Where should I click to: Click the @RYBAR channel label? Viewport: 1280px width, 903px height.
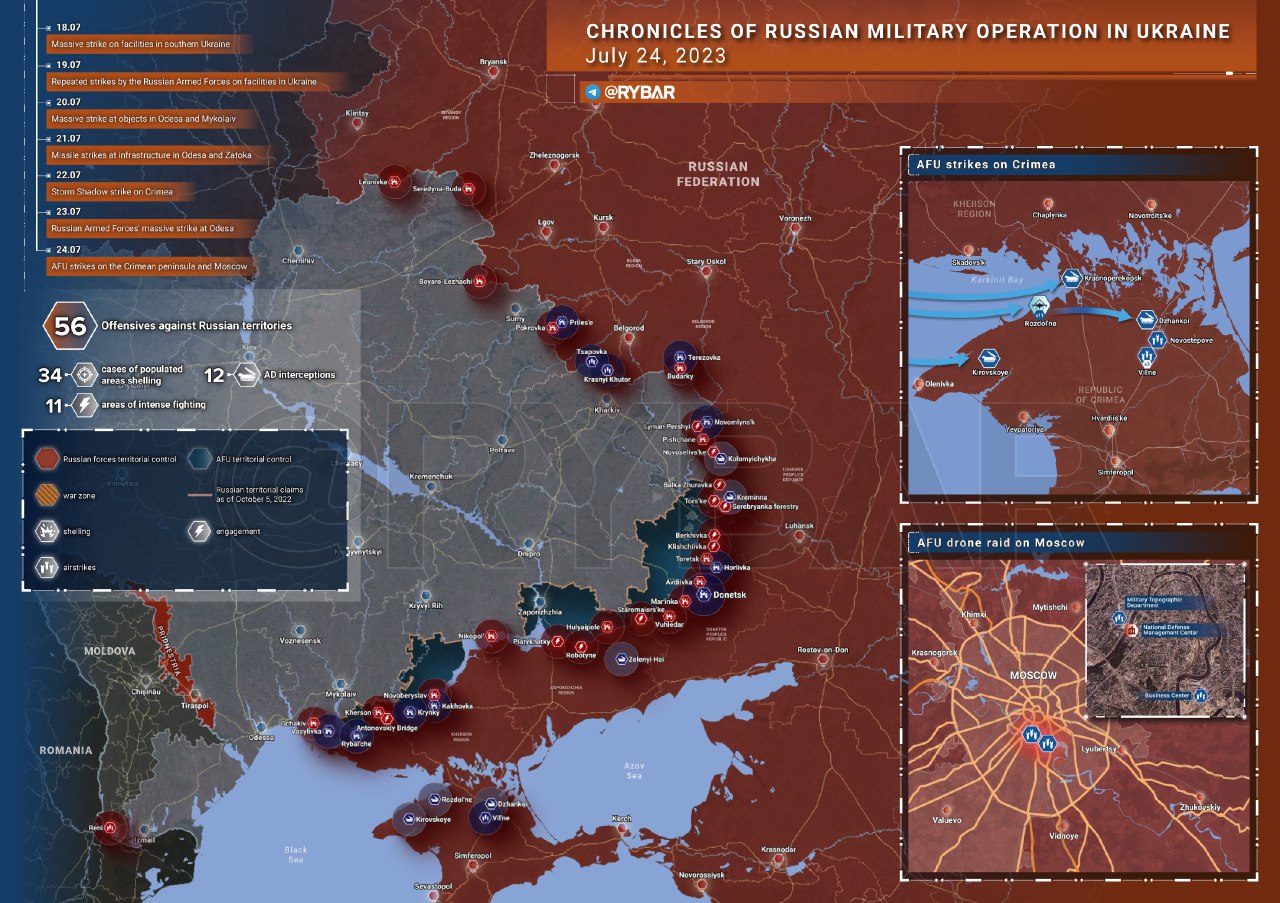639,92
